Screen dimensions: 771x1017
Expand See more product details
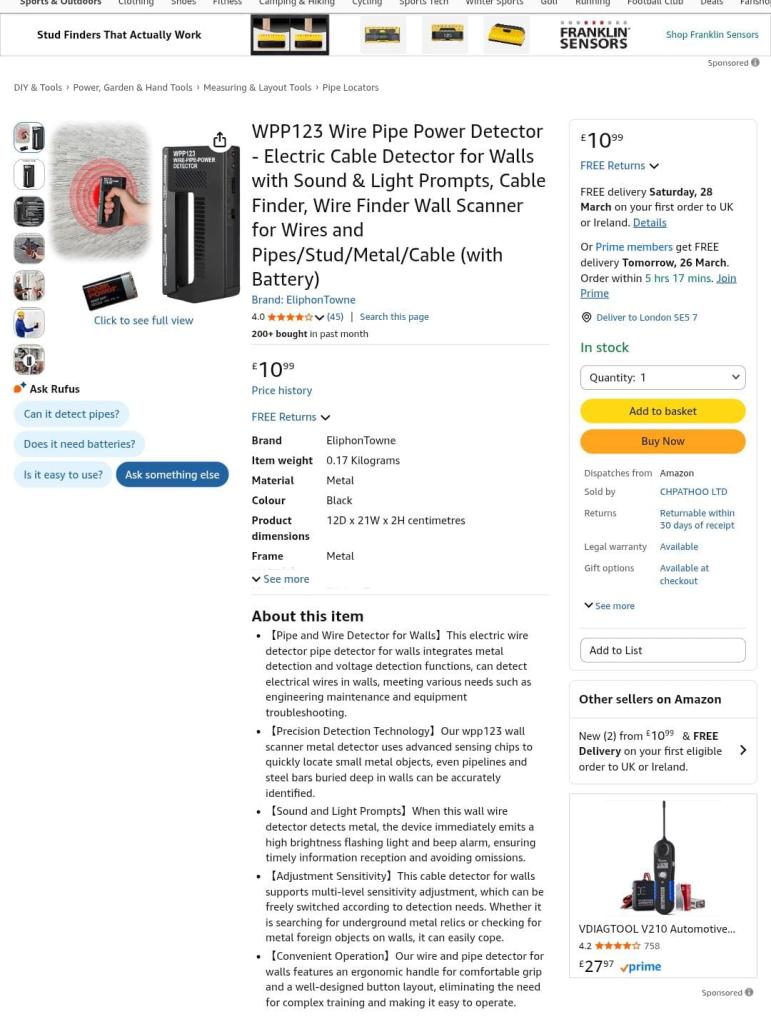point(281,579)
